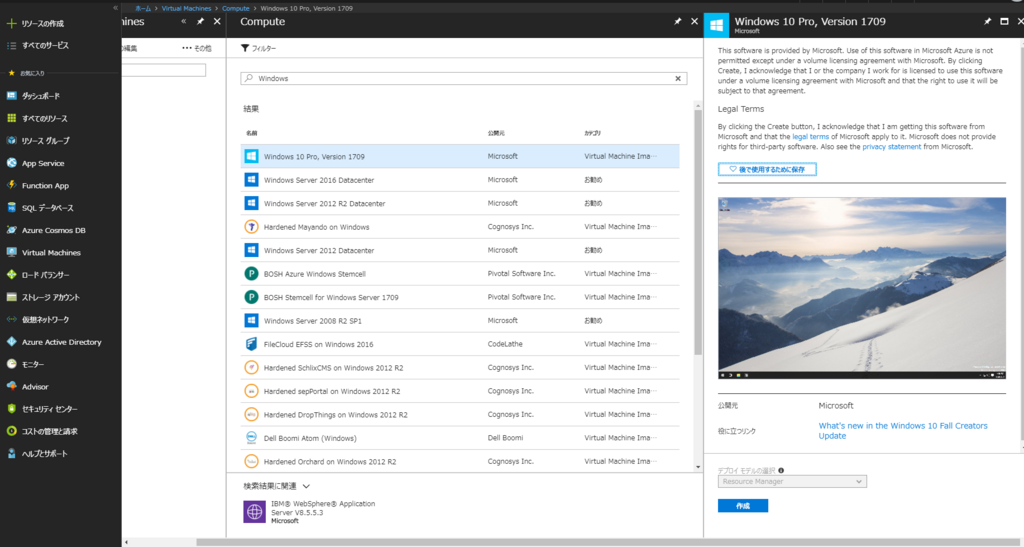Viewport: 1024px width, 547px height.
Task: Click the Windows 10 desktop preview image
Action: (861, 288)
